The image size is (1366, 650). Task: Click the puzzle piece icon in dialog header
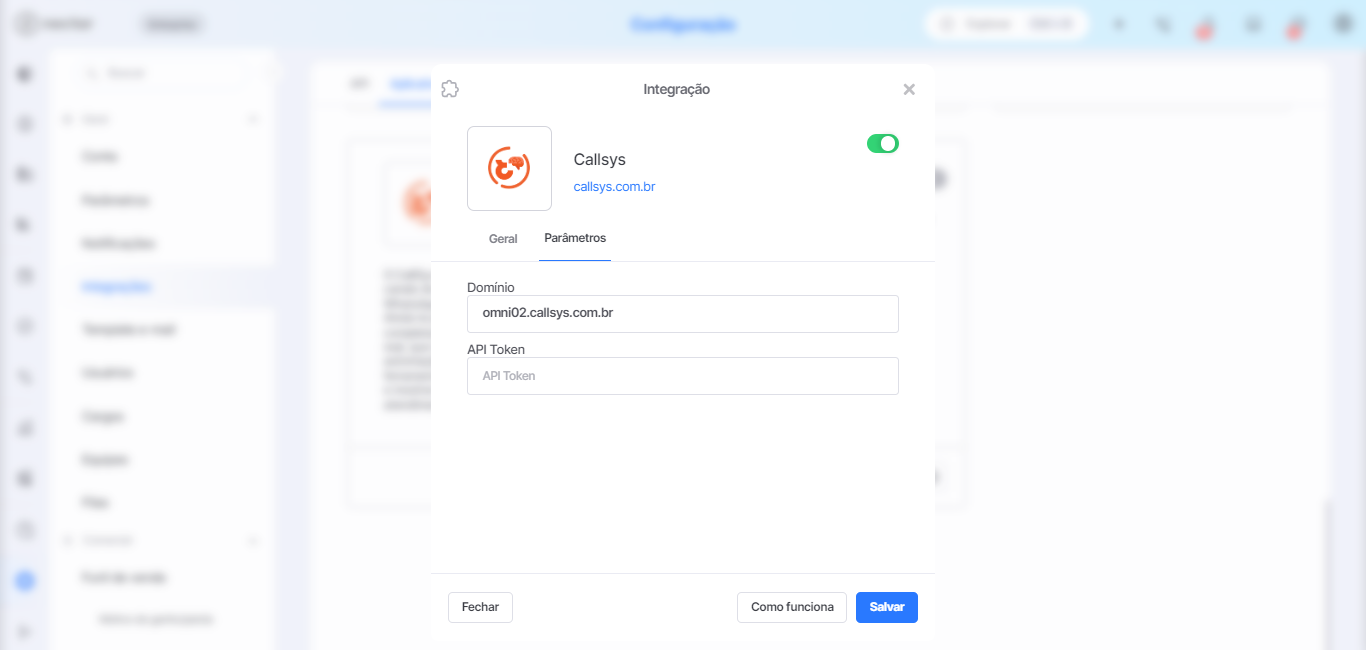450,89
